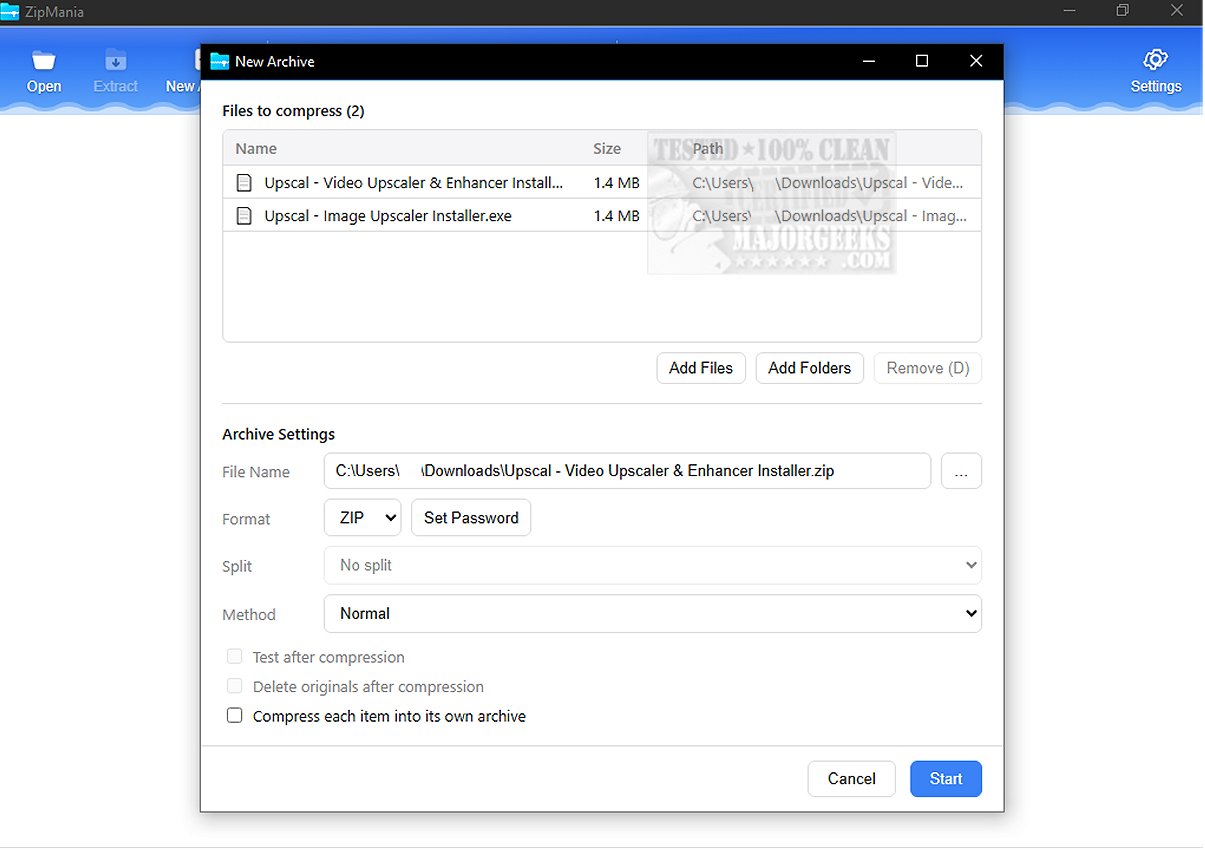
Task: Click the Path column header
Action: 708,148
